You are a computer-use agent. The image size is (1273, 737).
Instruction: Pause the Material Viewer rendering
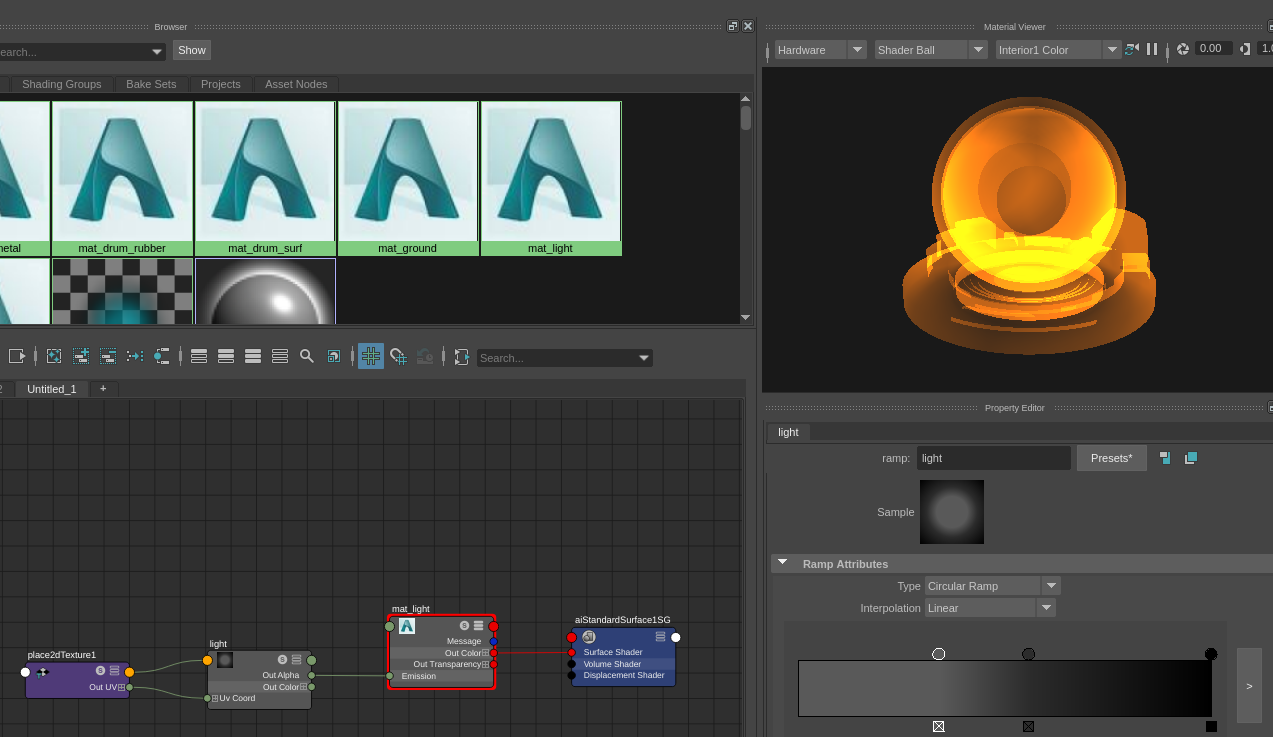pyautogui.click(x=1152, y=49)
